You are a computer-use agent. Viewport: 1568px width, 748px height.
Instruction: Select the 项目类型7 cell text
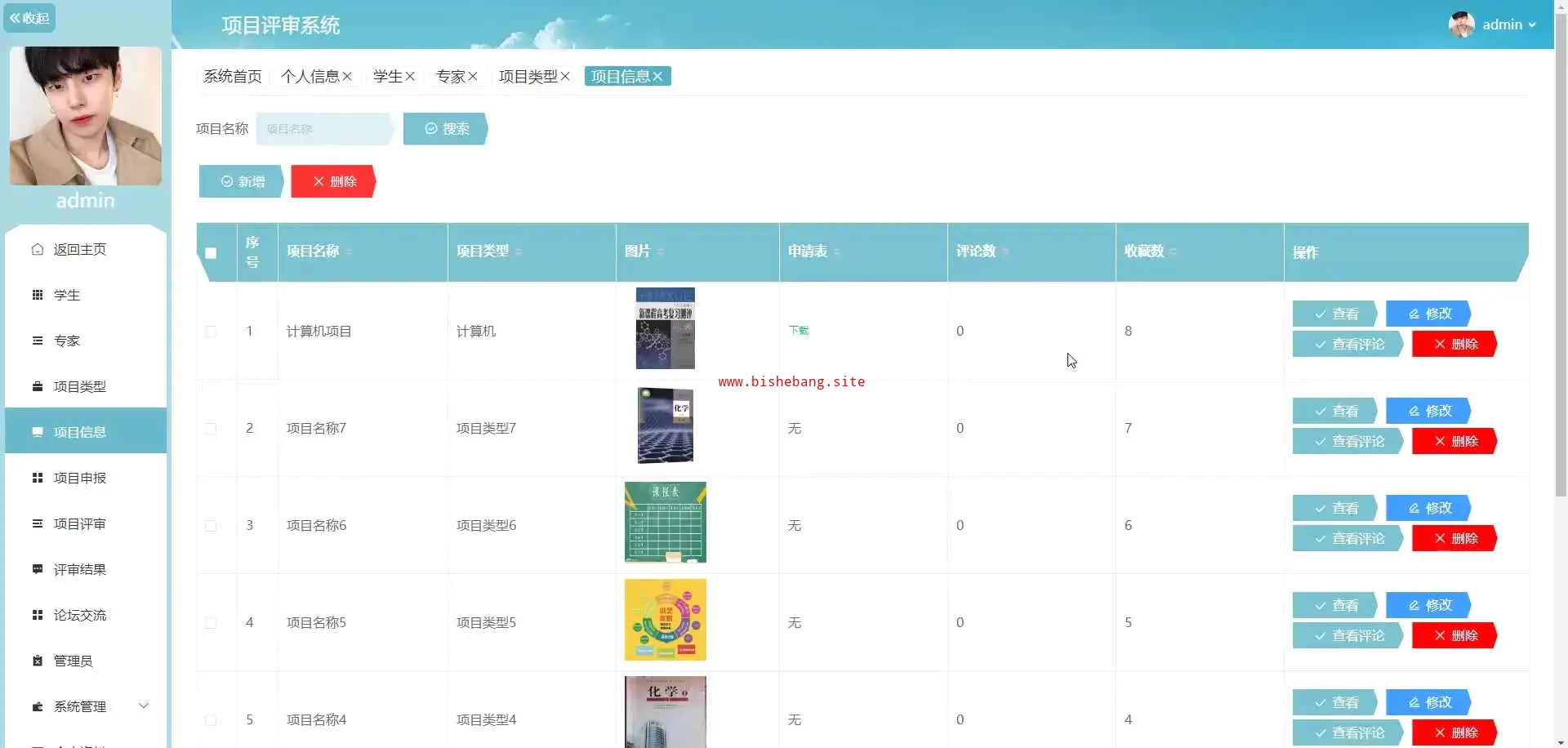point(486,429)
